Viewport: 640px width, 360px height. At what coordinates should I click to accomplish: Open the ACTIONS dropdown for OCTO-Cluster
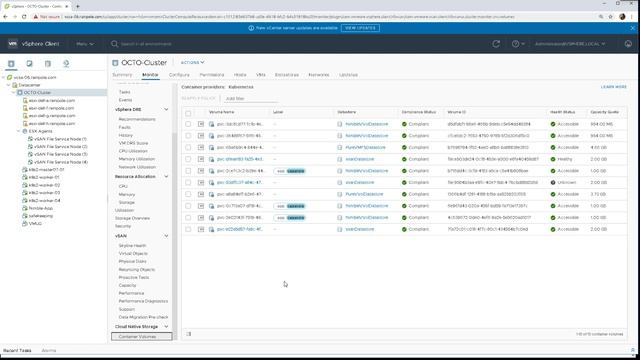click(192, 62)
